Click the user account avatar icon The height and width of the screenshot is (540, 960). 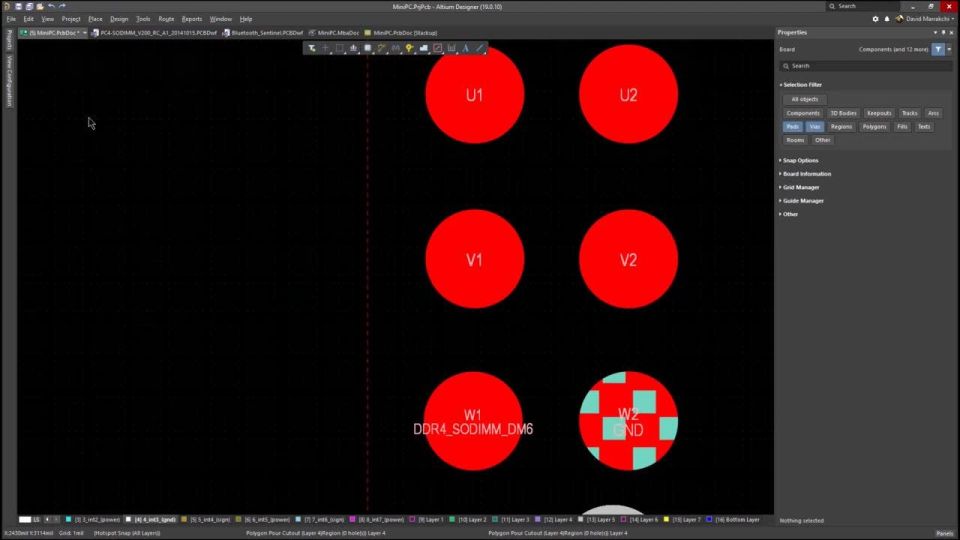pyautogui.click(x=899, y=19)
